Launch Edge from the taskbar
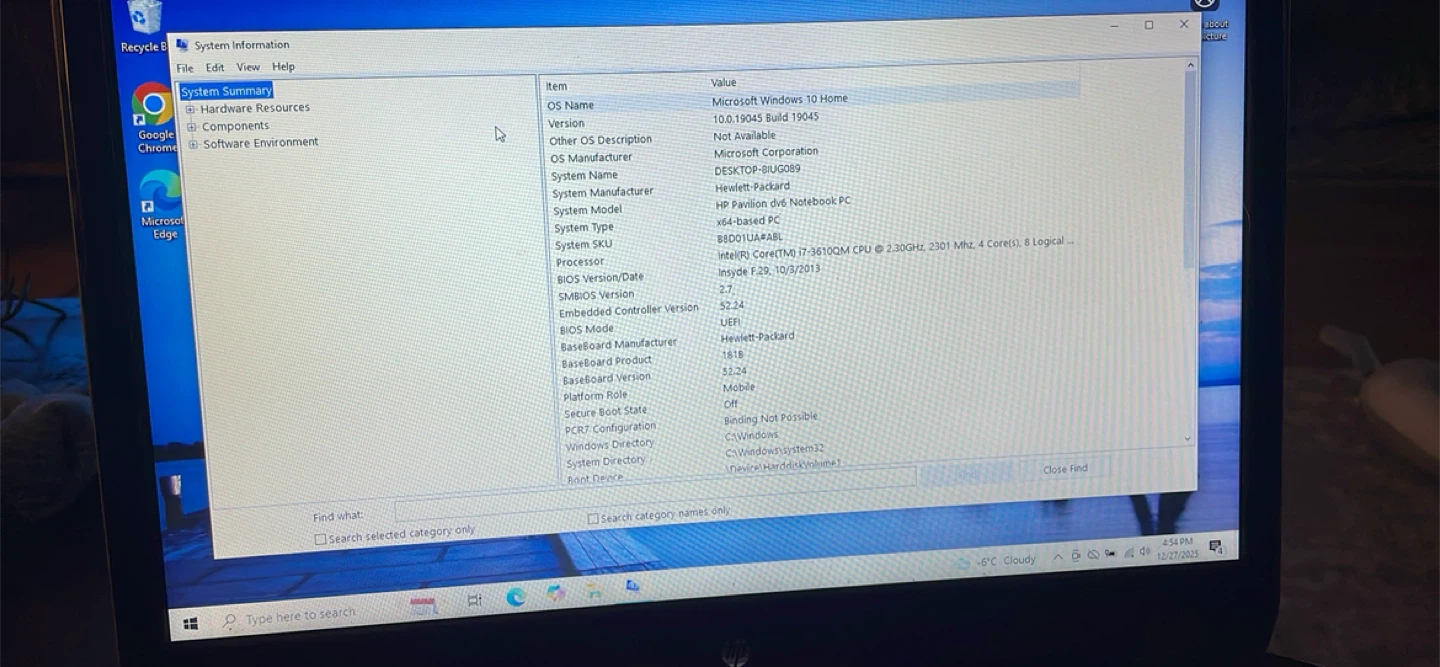1440x667 pixels. pyautogui.click(x=516, y=597)
